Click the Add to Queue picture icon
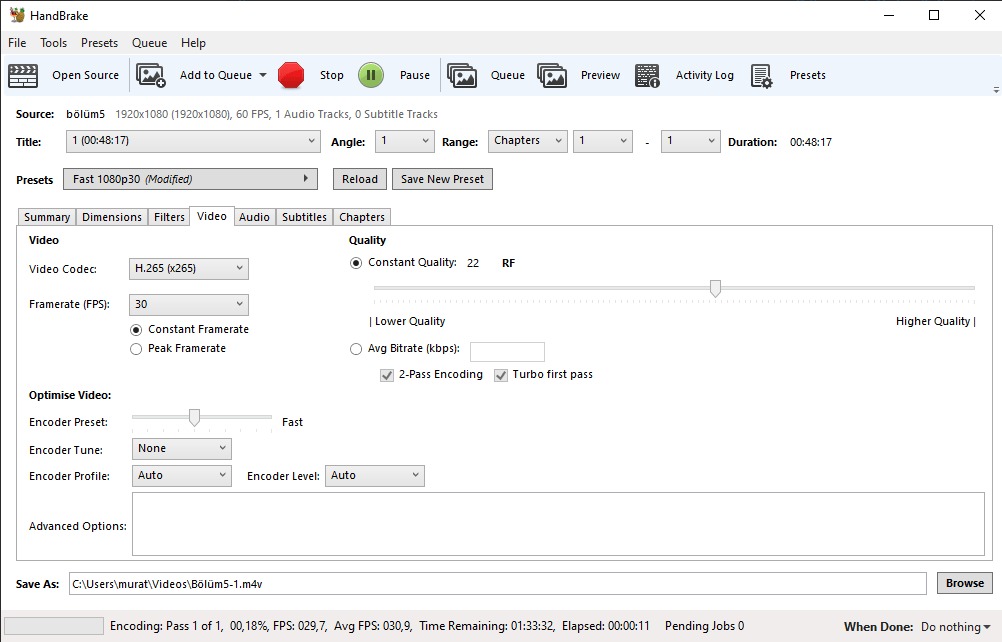The image size is (1002, 642). tap(151, 75)
